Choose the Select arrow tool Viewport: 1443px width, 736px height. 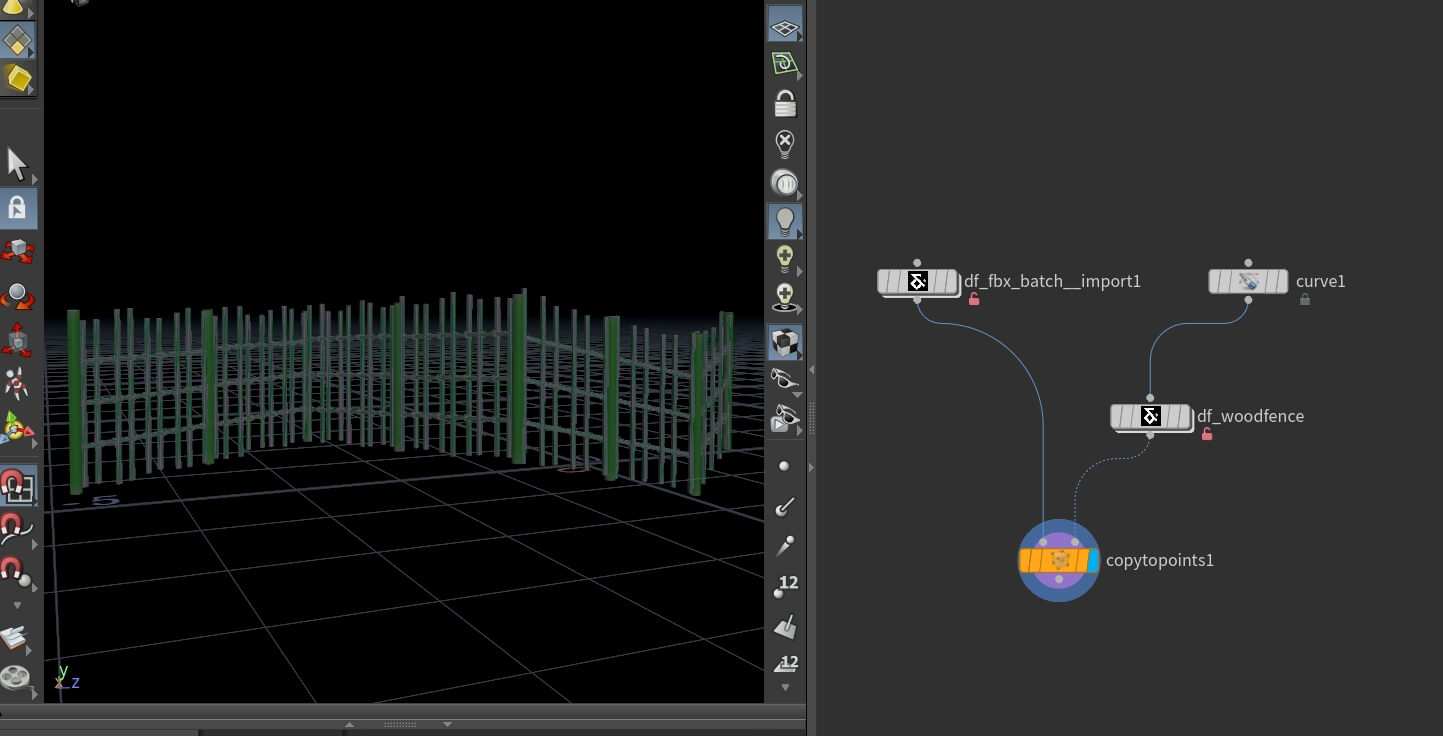click(x=17, y=164)
